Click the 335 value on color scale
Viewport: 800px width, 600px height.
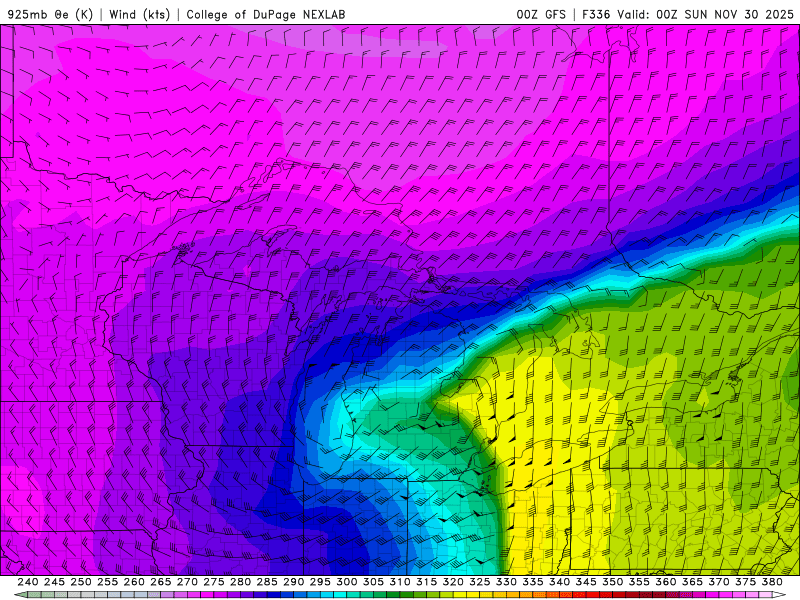533,582
